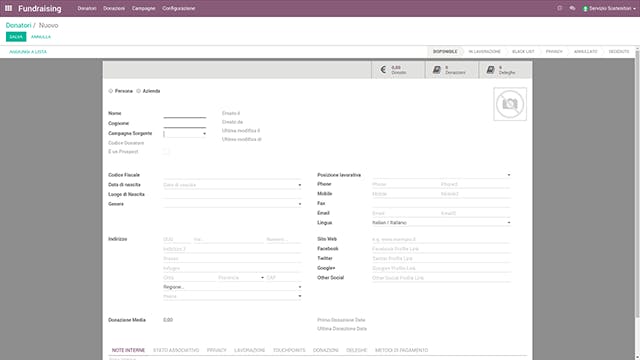The image size is (640, 360).
Task: Select the Persona radio button
Action: click(111, 91)
